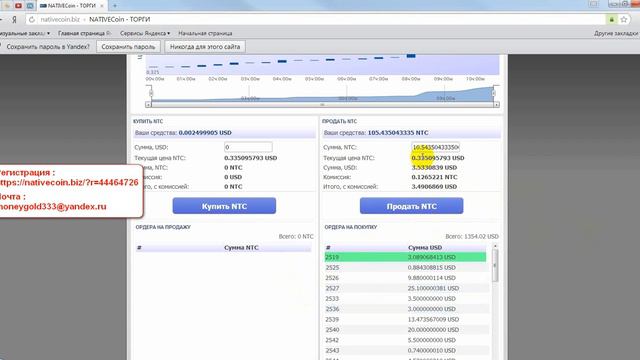Expand the Сервисы Яндекса bookmark dropdown
Viewport: 640px width, 360px height.
click(144, 33)
